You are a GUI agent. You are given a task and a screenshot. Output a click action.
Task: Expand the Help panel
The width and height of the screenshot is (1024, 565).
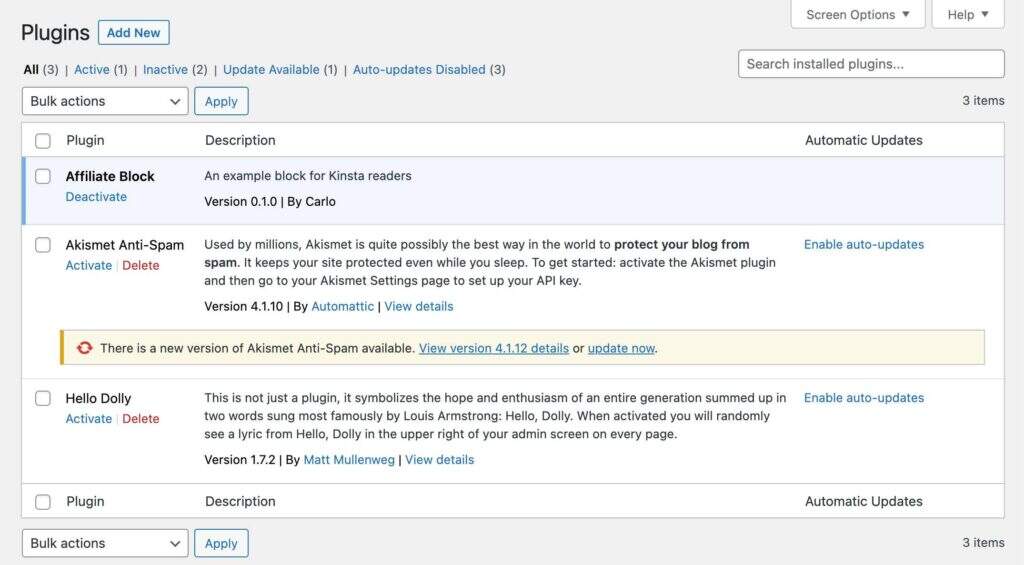967,15
